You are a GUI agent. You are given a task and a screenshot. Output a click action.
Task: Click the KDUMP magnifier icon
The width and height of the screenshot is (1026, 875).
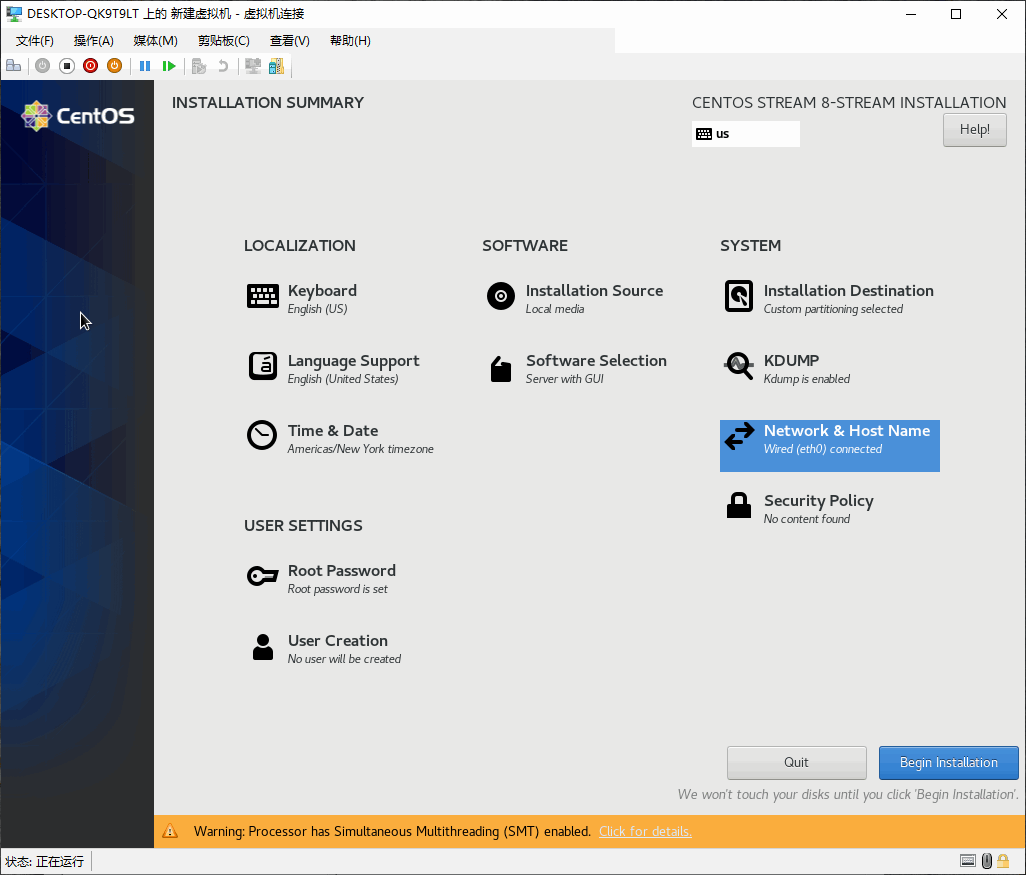coord(739,366)
